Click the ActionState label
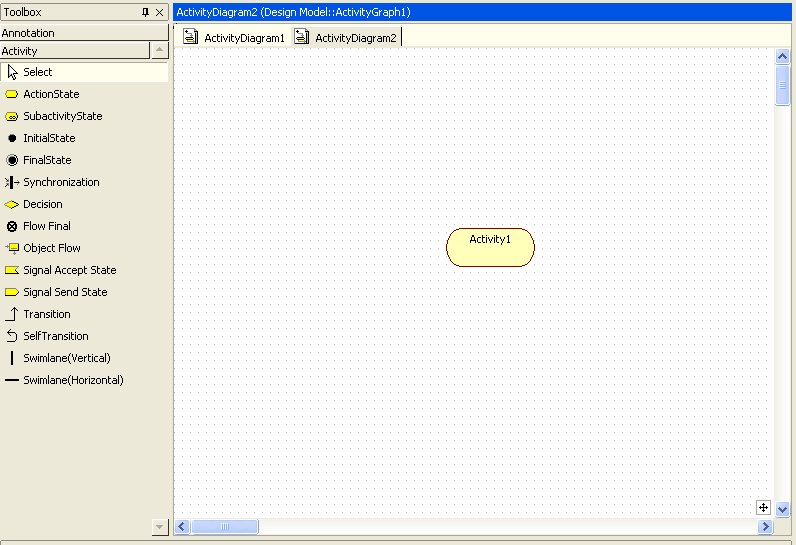This screenshot has width=796, height=545. click(x=51, y=94)
